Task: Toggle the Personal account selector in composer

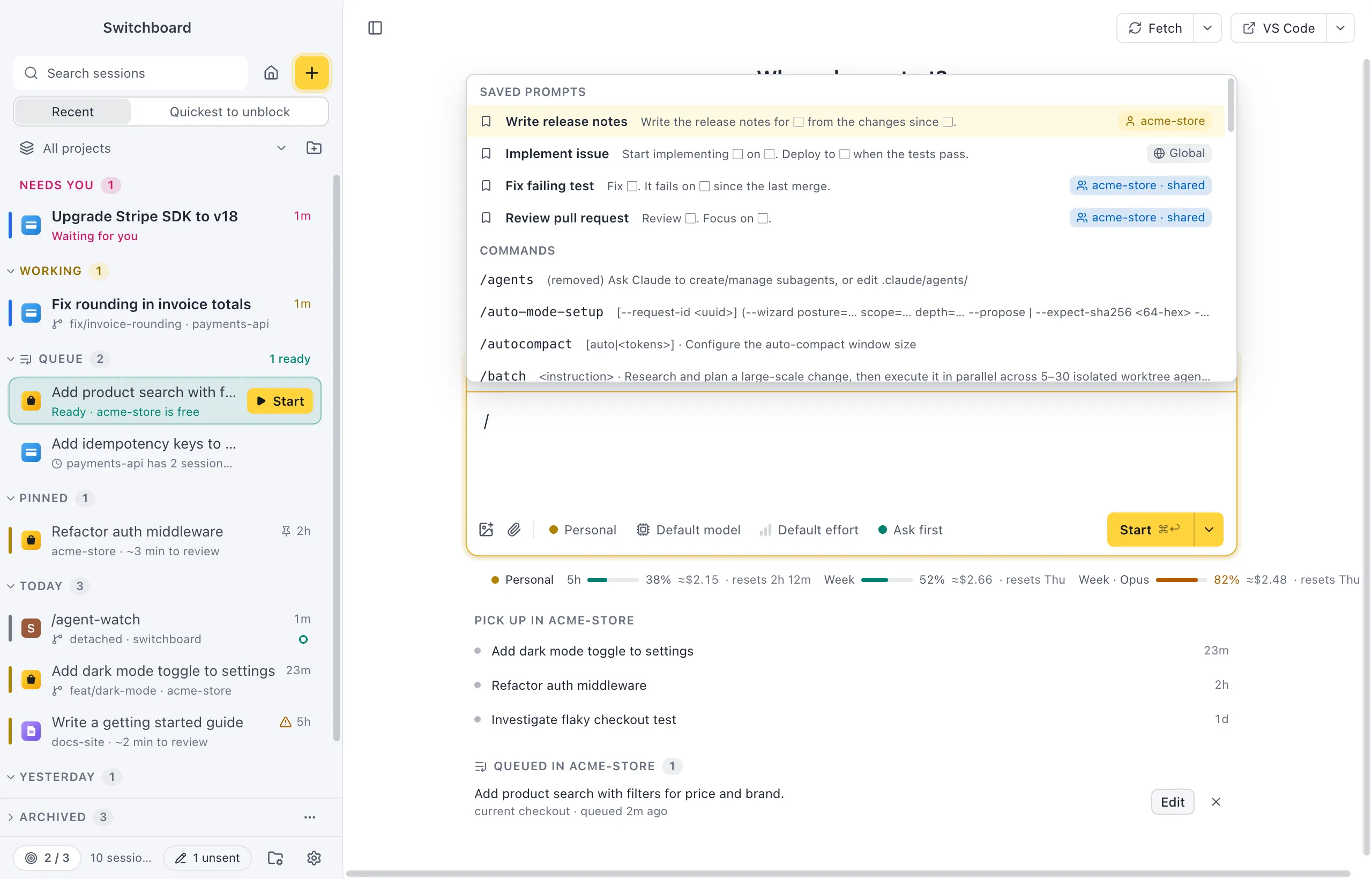Action: click(x=582, y=530)
